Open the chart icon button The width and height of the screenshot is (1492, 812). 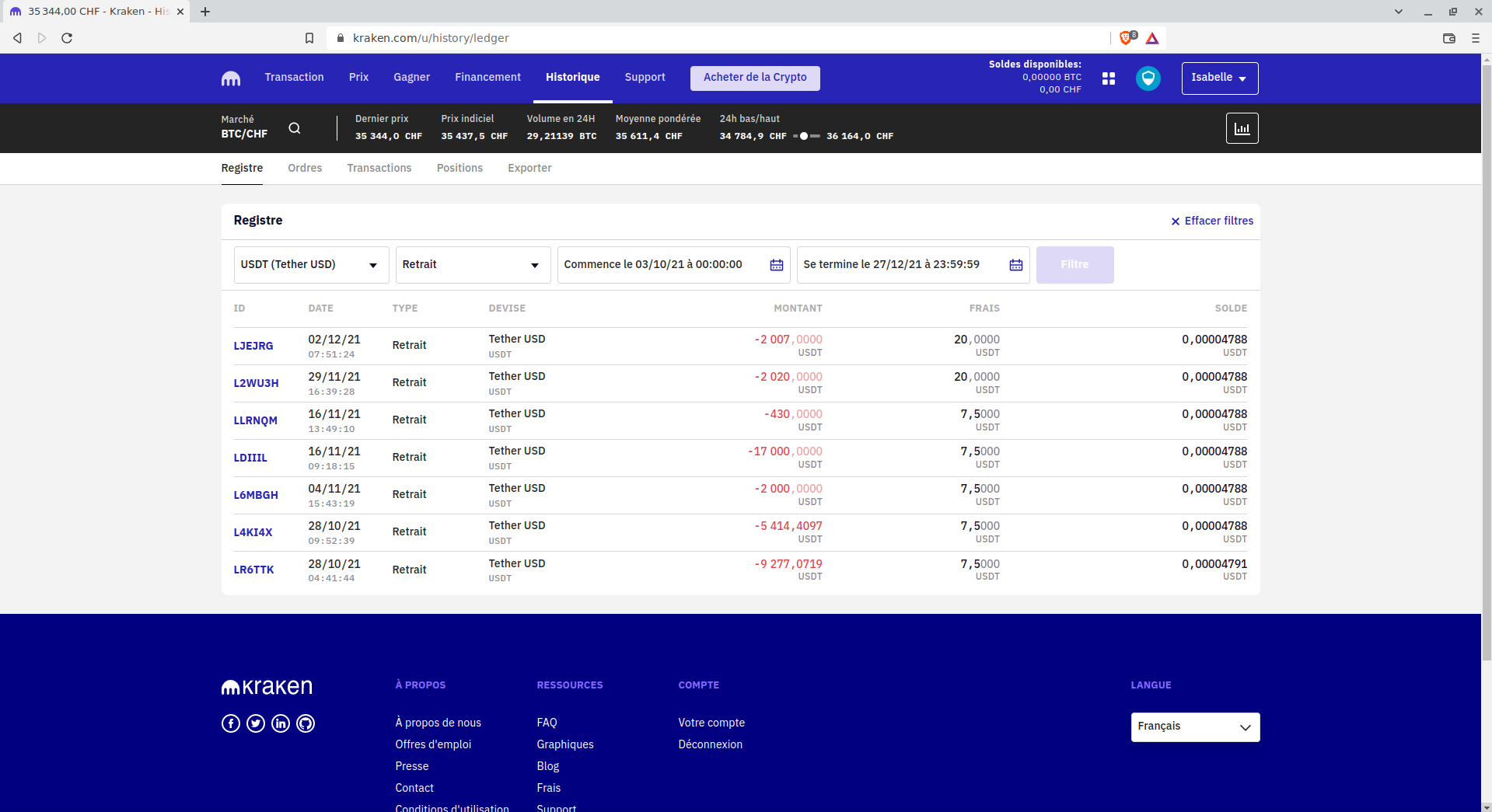click(x=1242, y=128)
